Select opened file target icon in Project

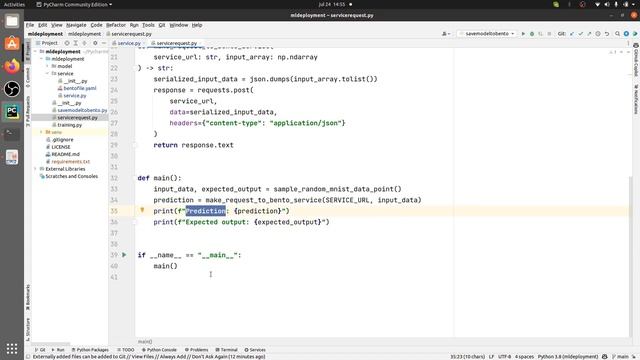[67, 43]
